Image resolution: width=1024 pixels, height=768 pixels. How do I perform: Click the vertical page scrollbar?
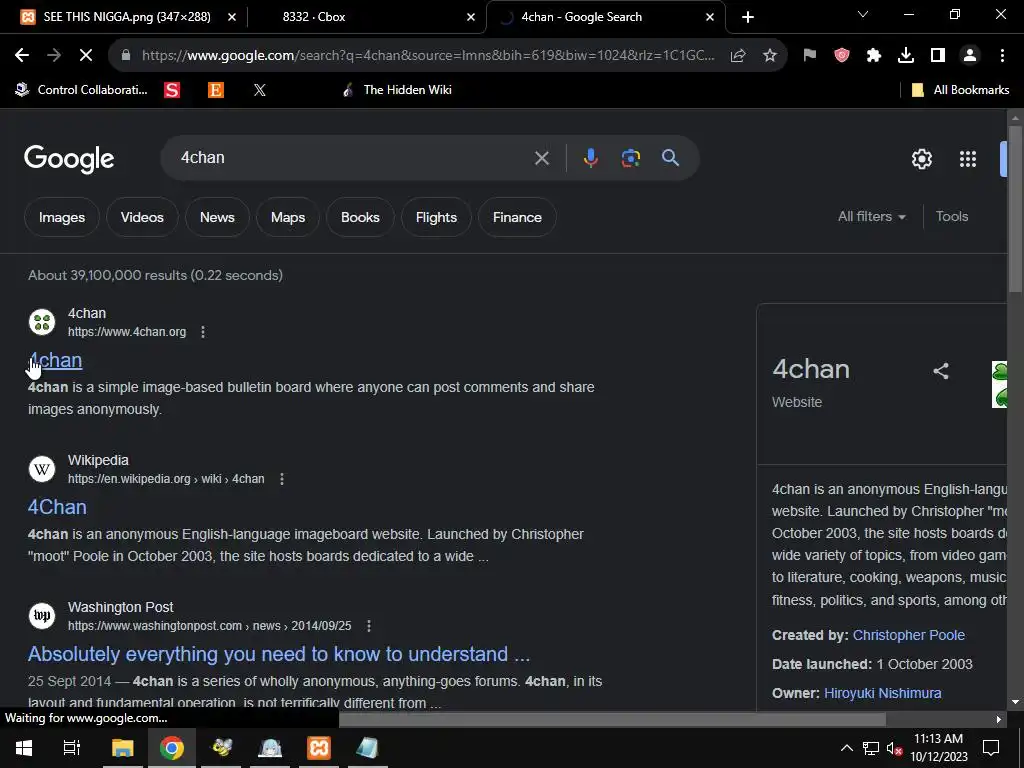point(1015,208)
